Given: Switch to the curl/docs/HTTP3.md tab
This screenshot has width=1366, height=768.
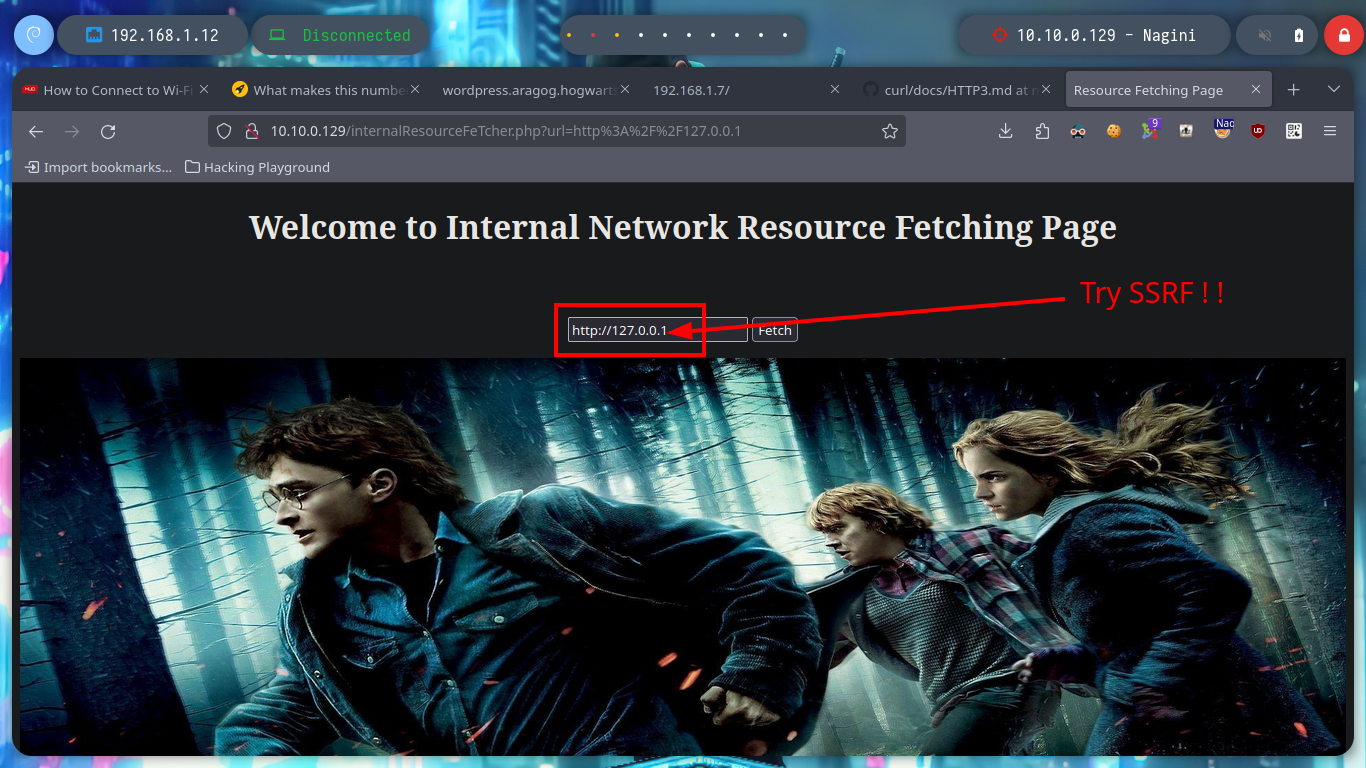Looking at the screenshot, I should [x=948, y=90].
